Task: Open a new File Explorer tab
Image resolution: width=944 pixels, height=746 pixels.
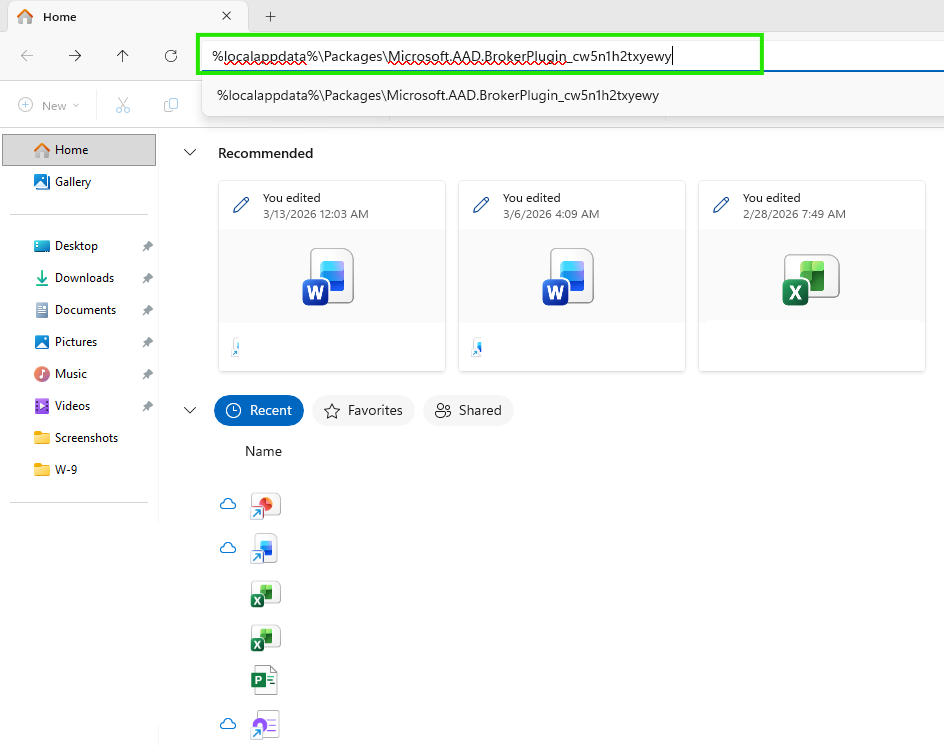Action: 270,17
